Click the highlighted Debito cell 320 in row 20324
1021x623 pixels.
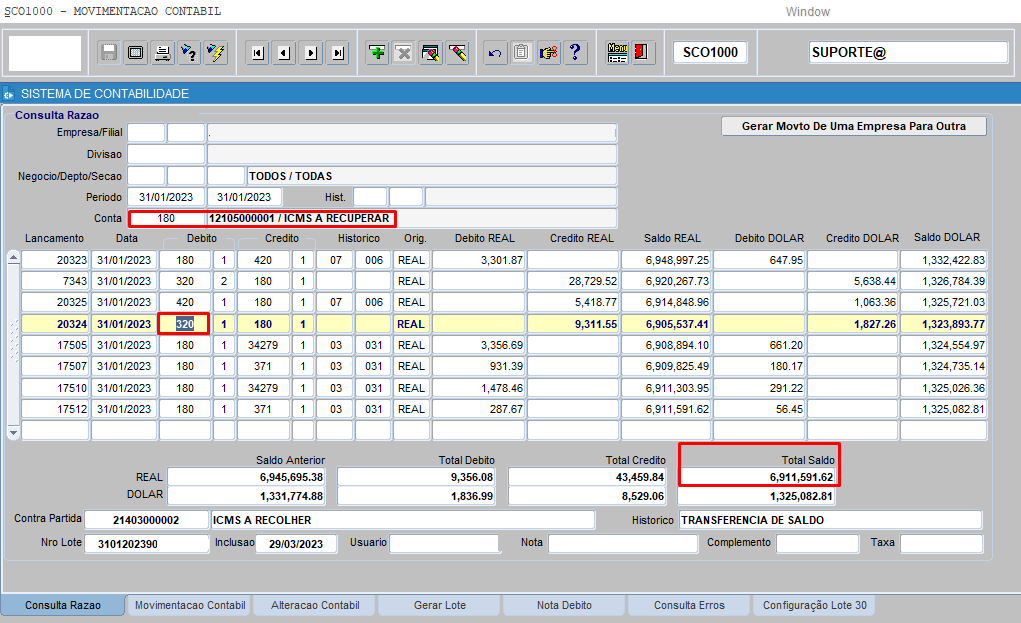point(185,324)
